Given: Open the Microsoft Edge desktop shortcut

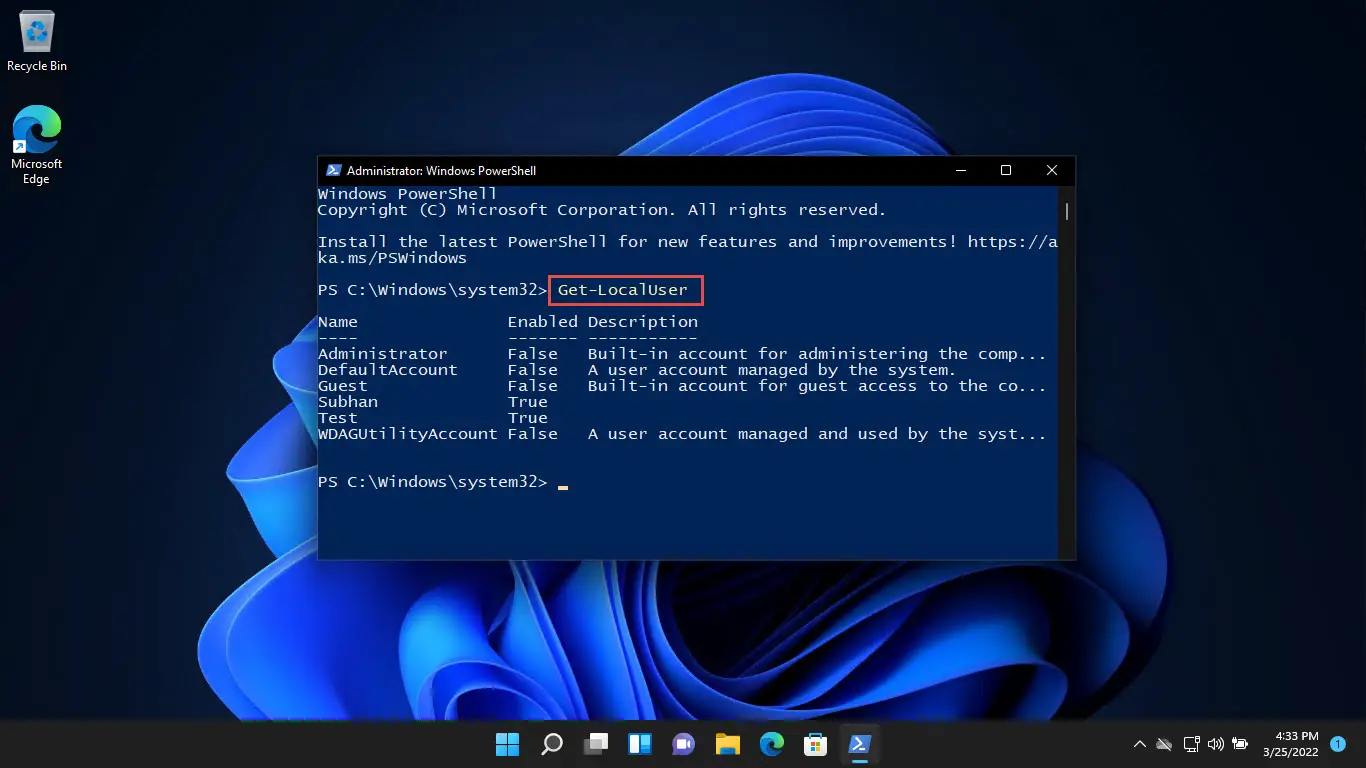Looking at the screenshot, I should (37, 145).
